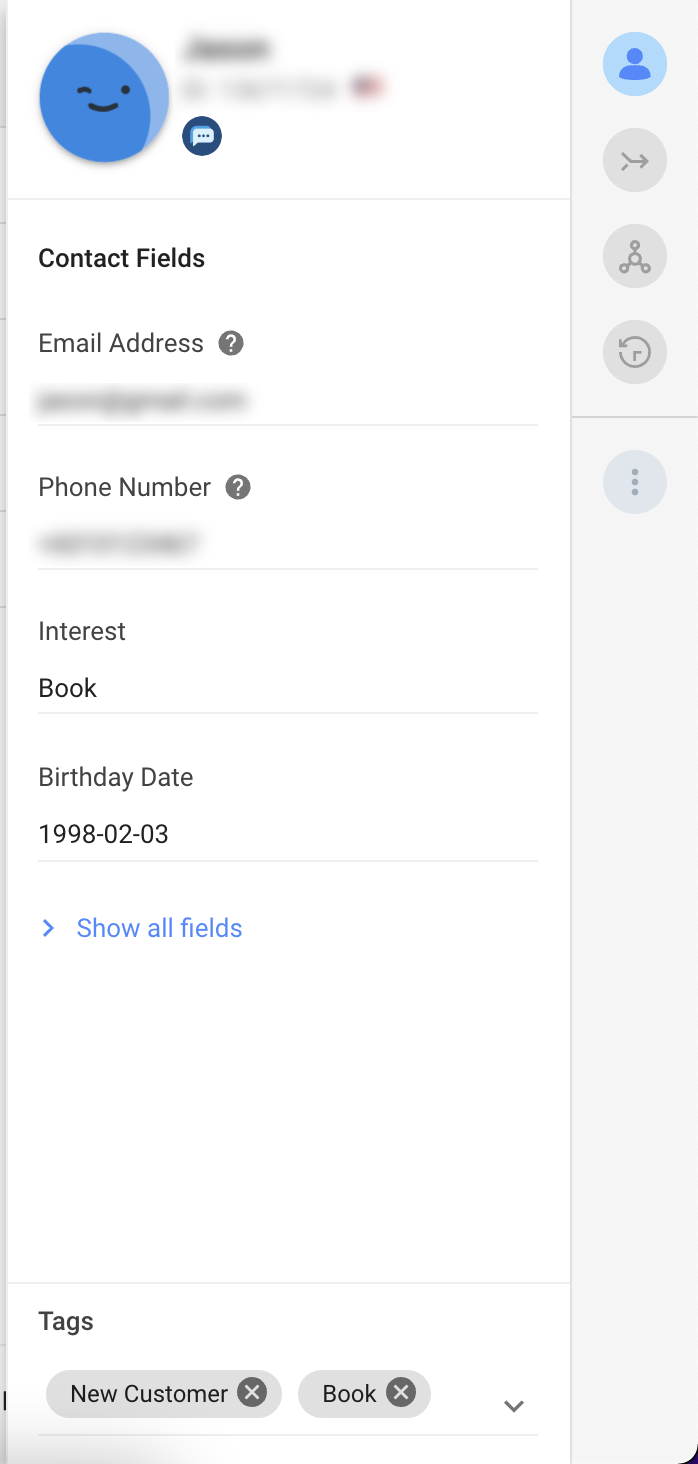
Task: Click the Book tag chip label
Action: coord(349,1394)
